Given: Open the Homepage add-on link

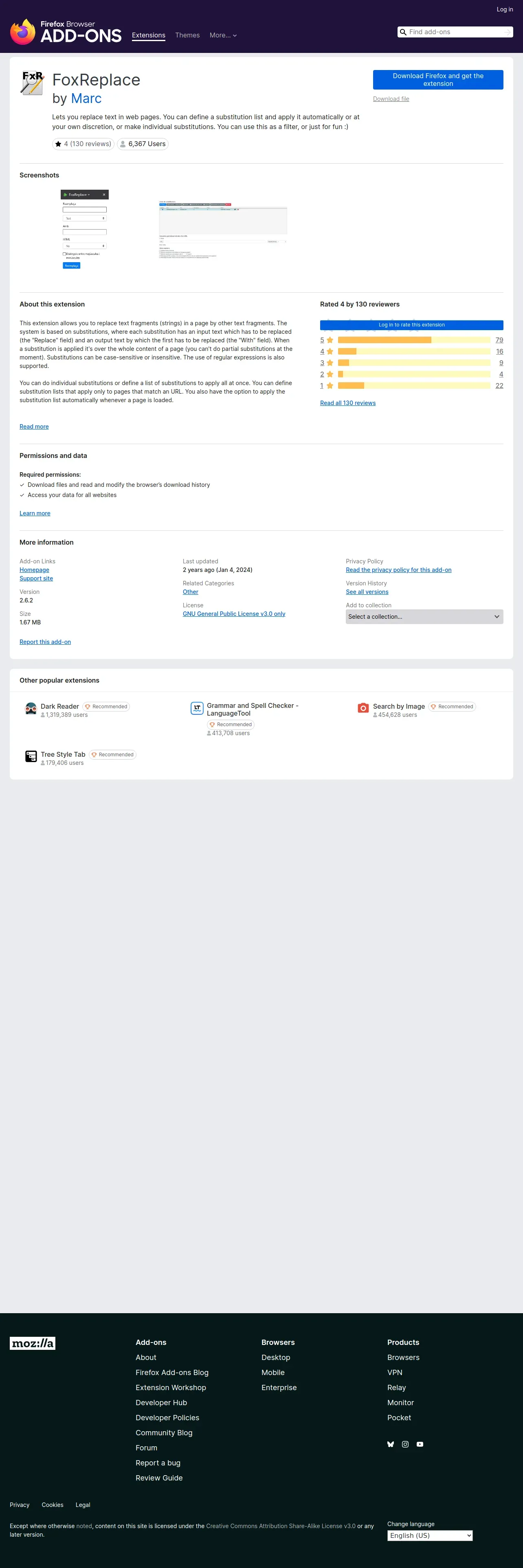Looking at the screenshot, I should coord(34,570).
